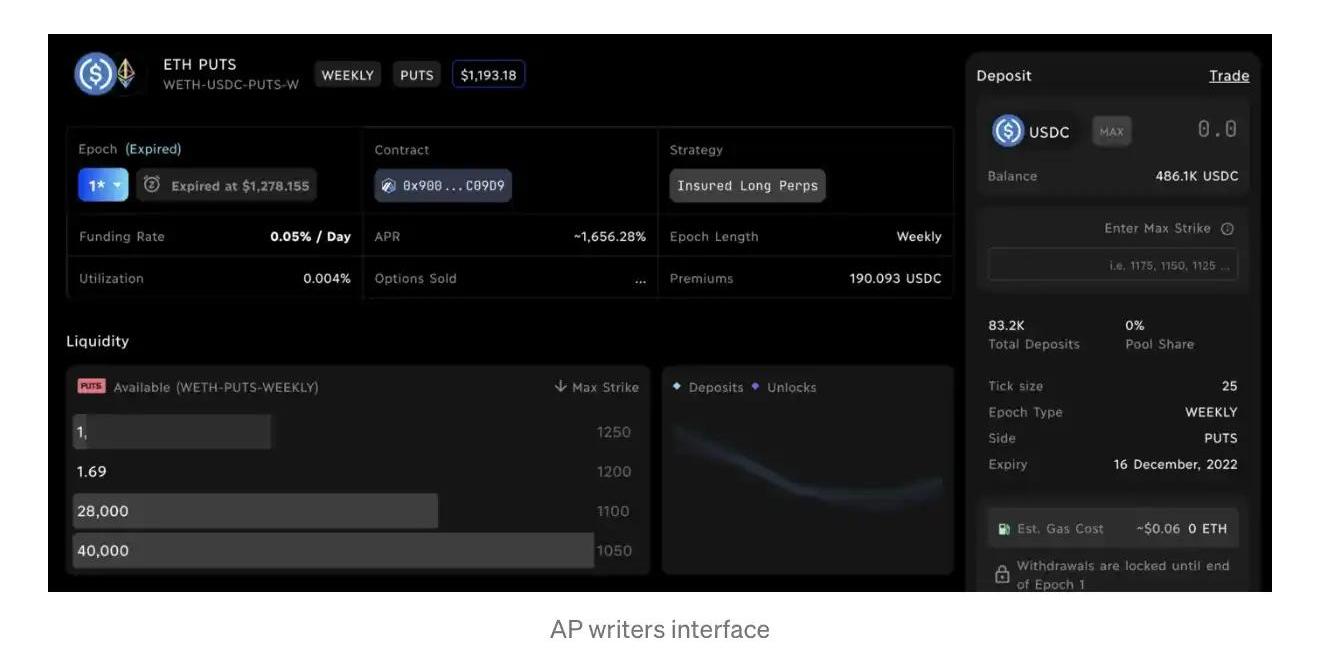1322x648 pixels.
Task: Click the clock icon next to Expired price
Action: (x=152, y=185)
